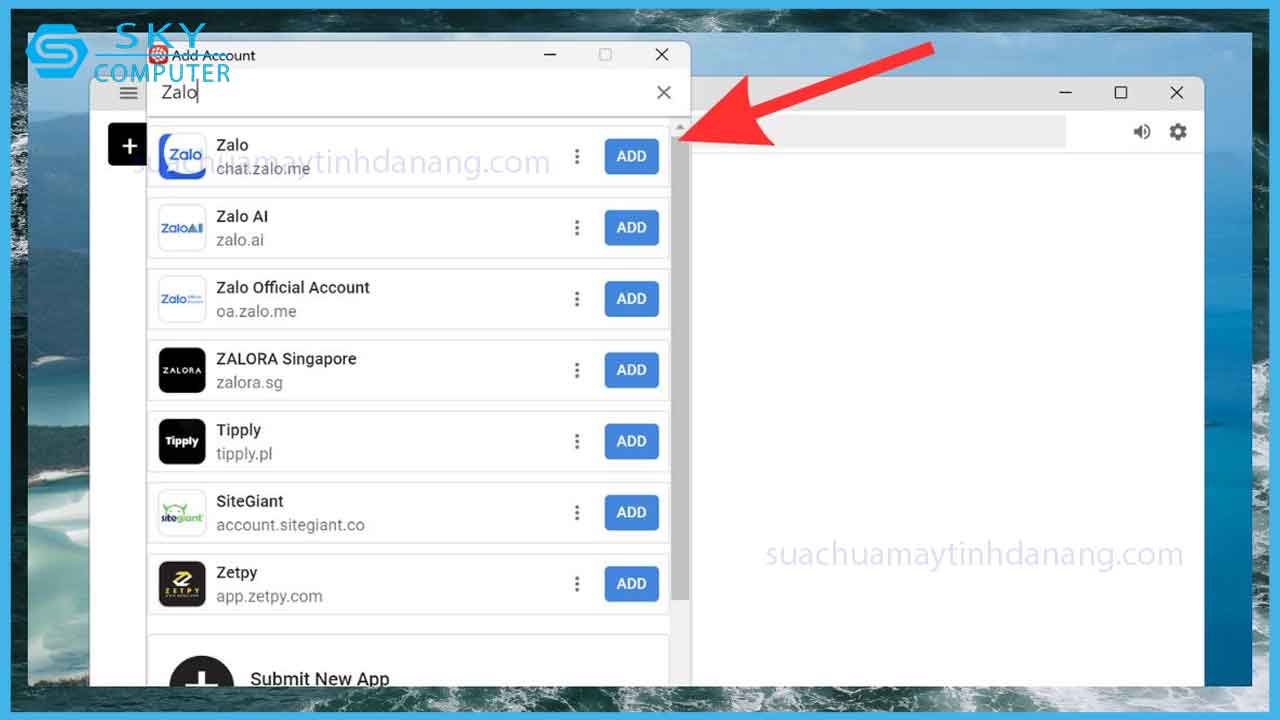1280x720 pixels.
Task: Click the zalora.sg domain text
Action: point(249,383)
